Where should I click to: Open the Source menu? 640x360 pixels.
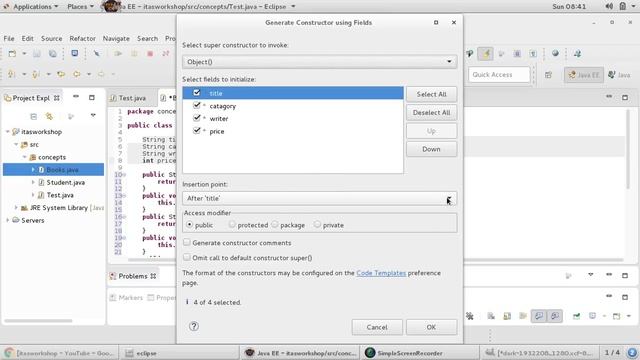tap(51, 38)
